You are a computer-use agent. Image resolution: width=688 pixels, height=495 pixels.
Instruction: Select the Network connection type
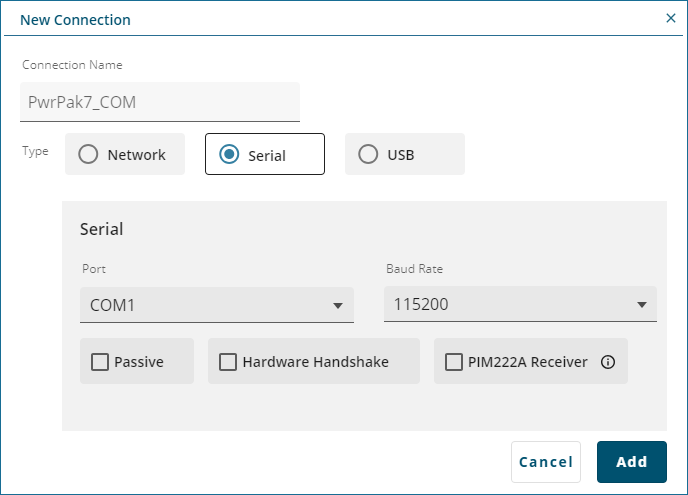(x=89, y=155)
